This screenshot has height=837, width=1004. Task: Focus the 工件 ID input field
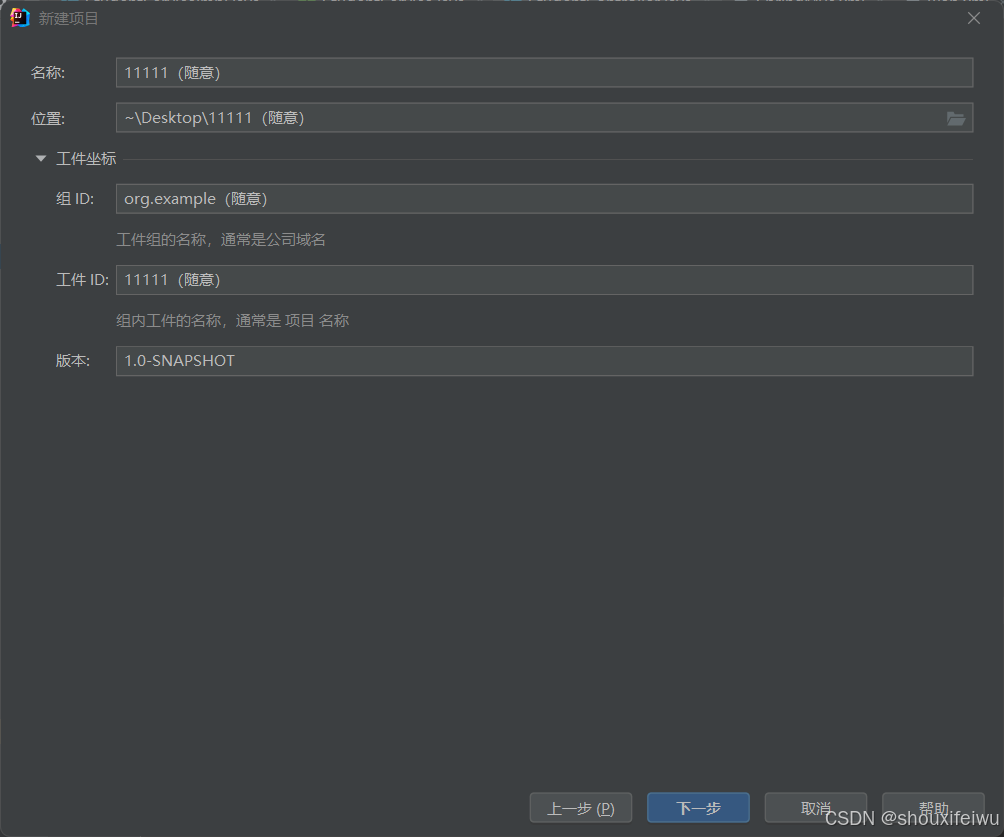tap(544, 280)
